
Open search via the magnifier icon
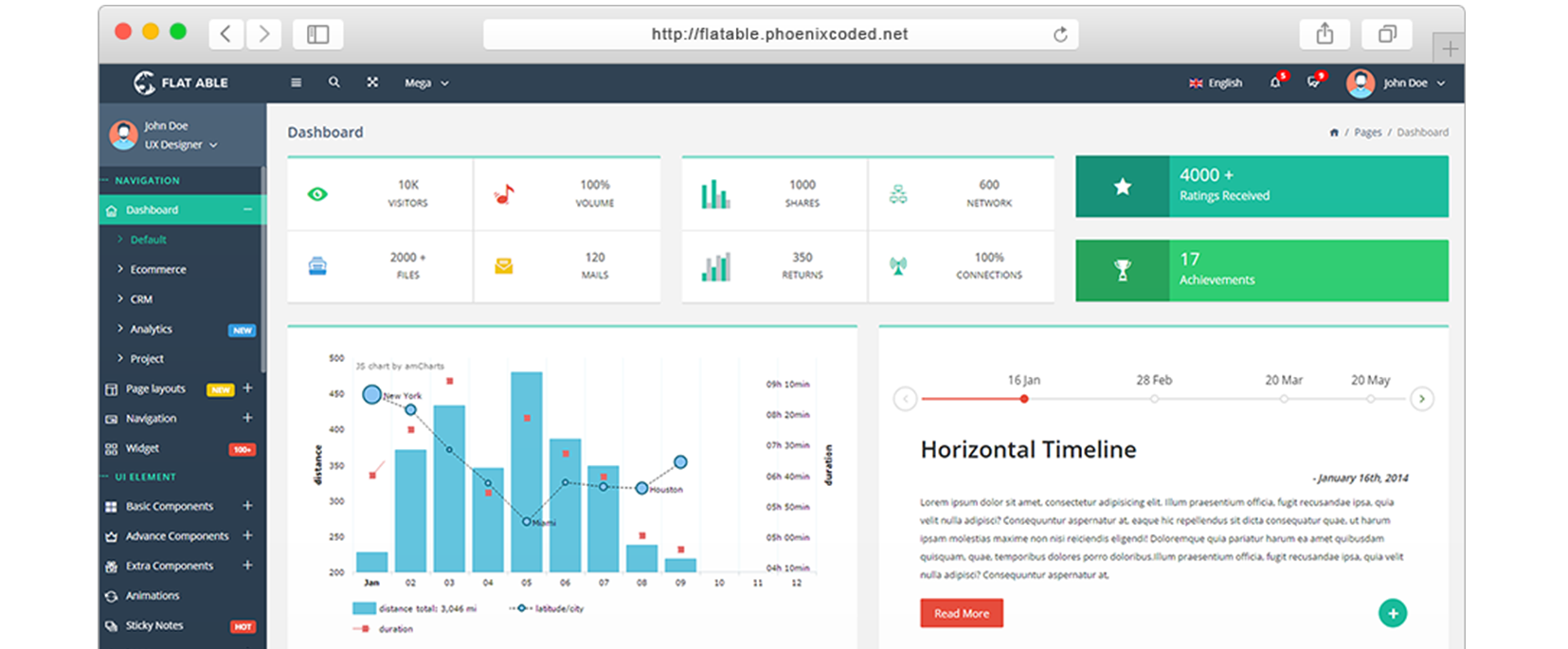[334, 82]
